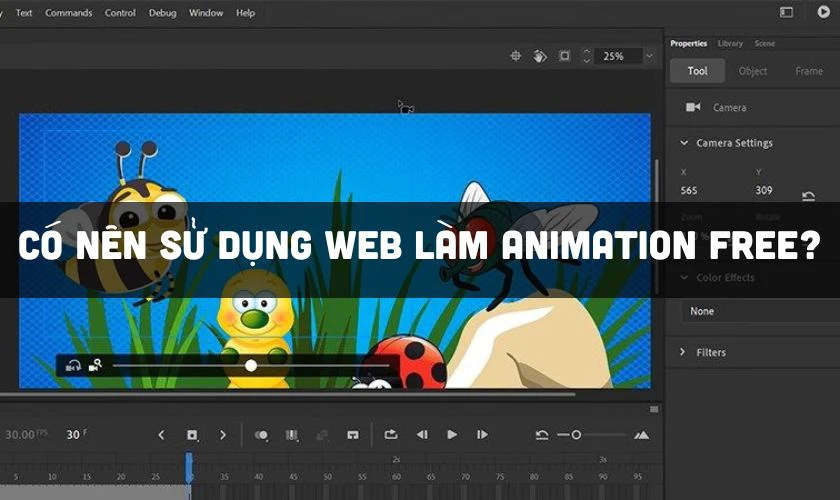Click the camera zoom slider handle on stage
Screen dimensions: 840x500
click(x=251, y=366)
